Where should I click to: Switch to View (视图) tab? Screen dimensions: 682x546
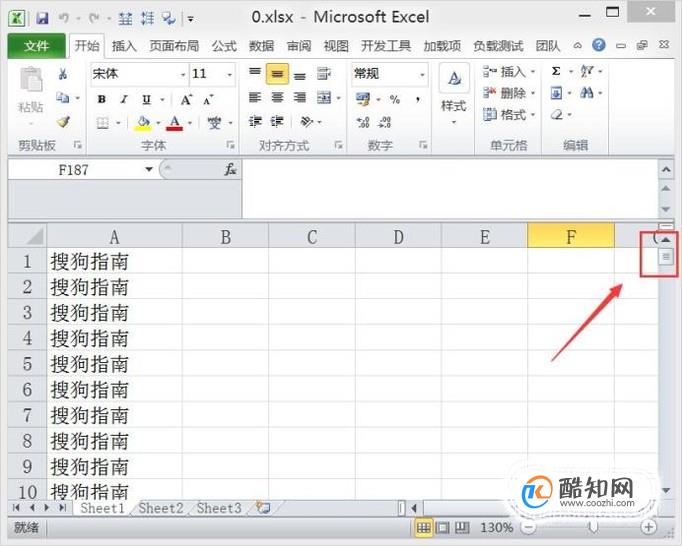[336, 46]
